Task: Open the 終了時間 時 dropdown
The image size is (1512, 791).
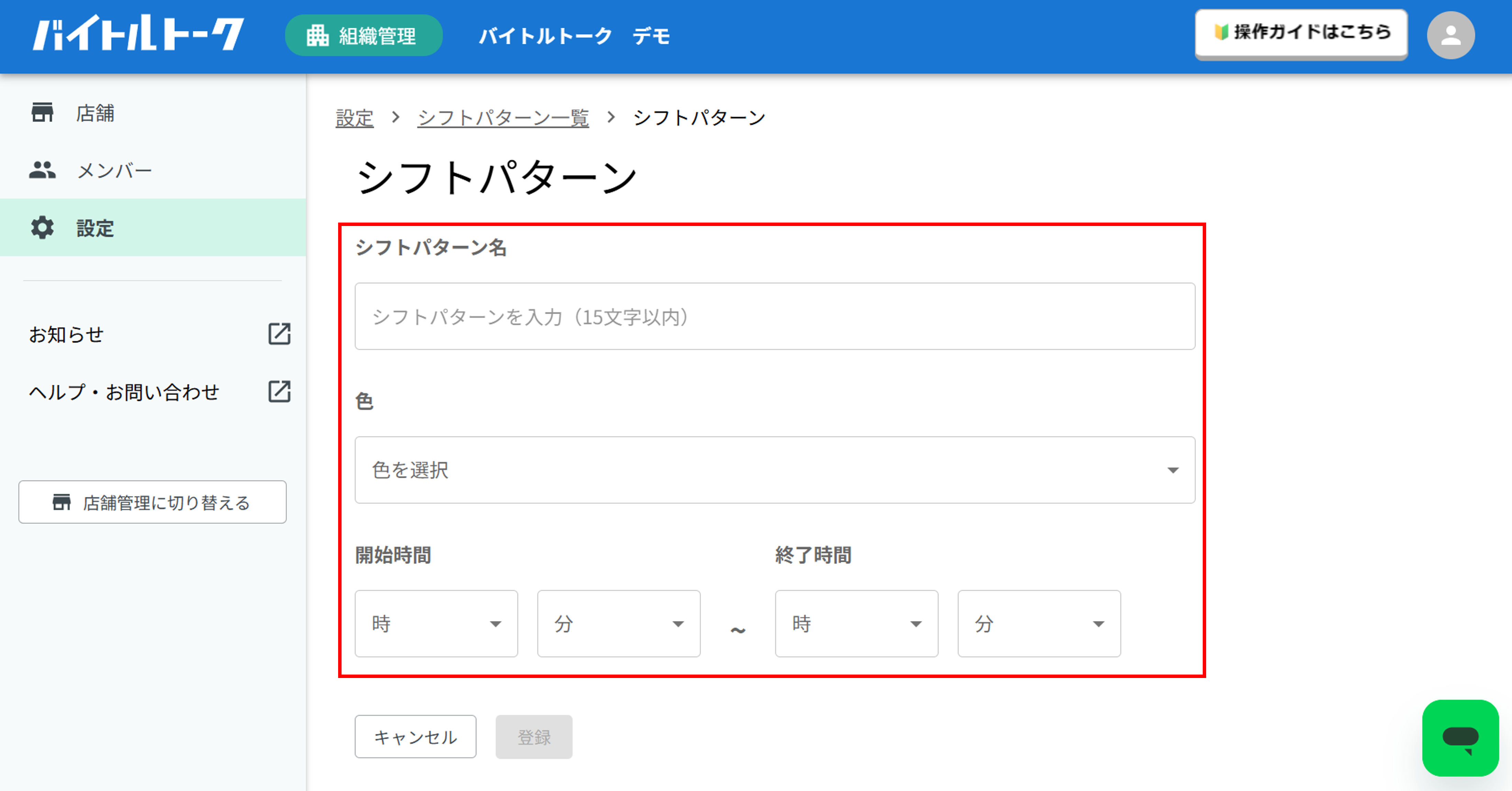Action: [x=856, y=624]
